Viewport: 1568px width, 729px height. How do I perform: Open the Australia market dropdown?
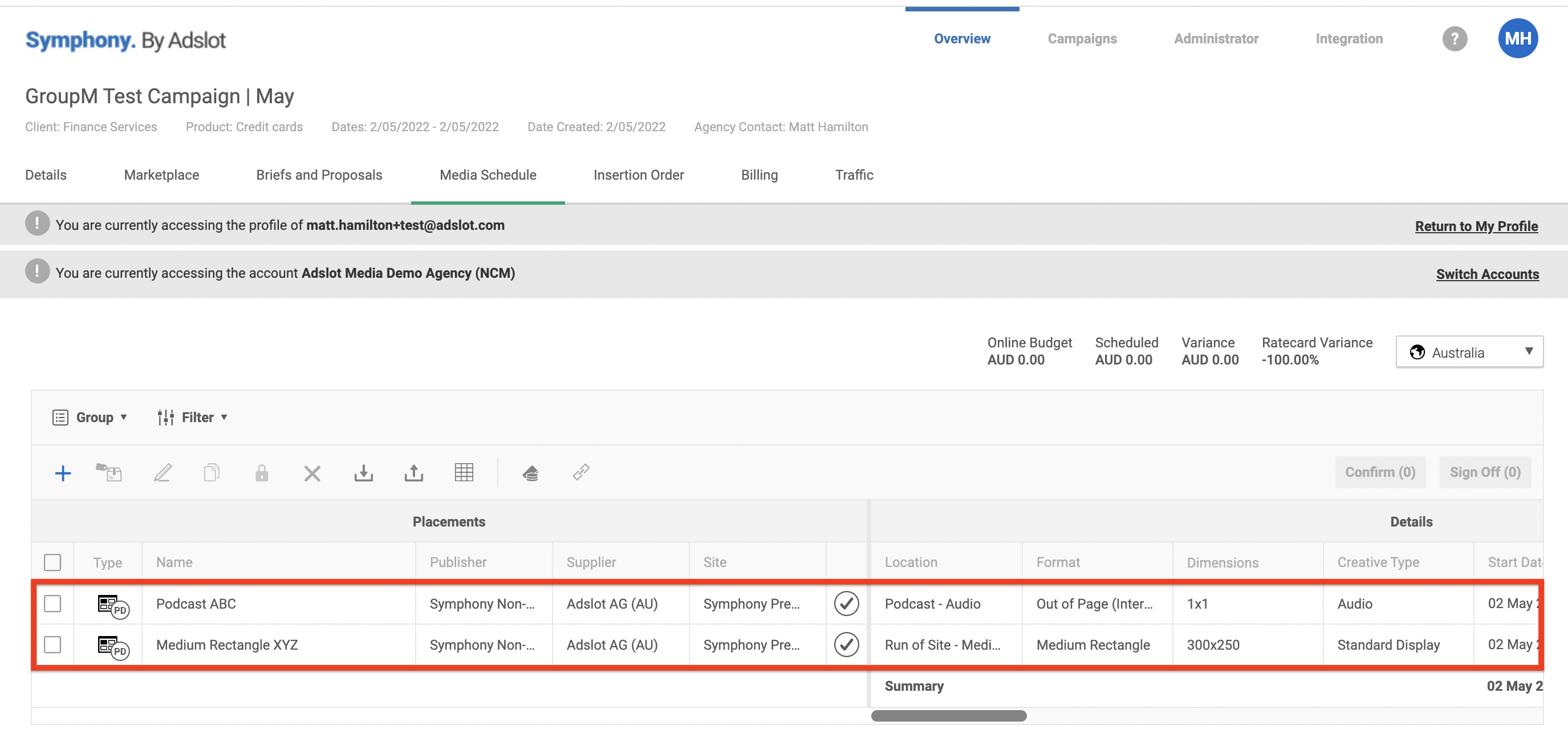tap(1469, 352)
